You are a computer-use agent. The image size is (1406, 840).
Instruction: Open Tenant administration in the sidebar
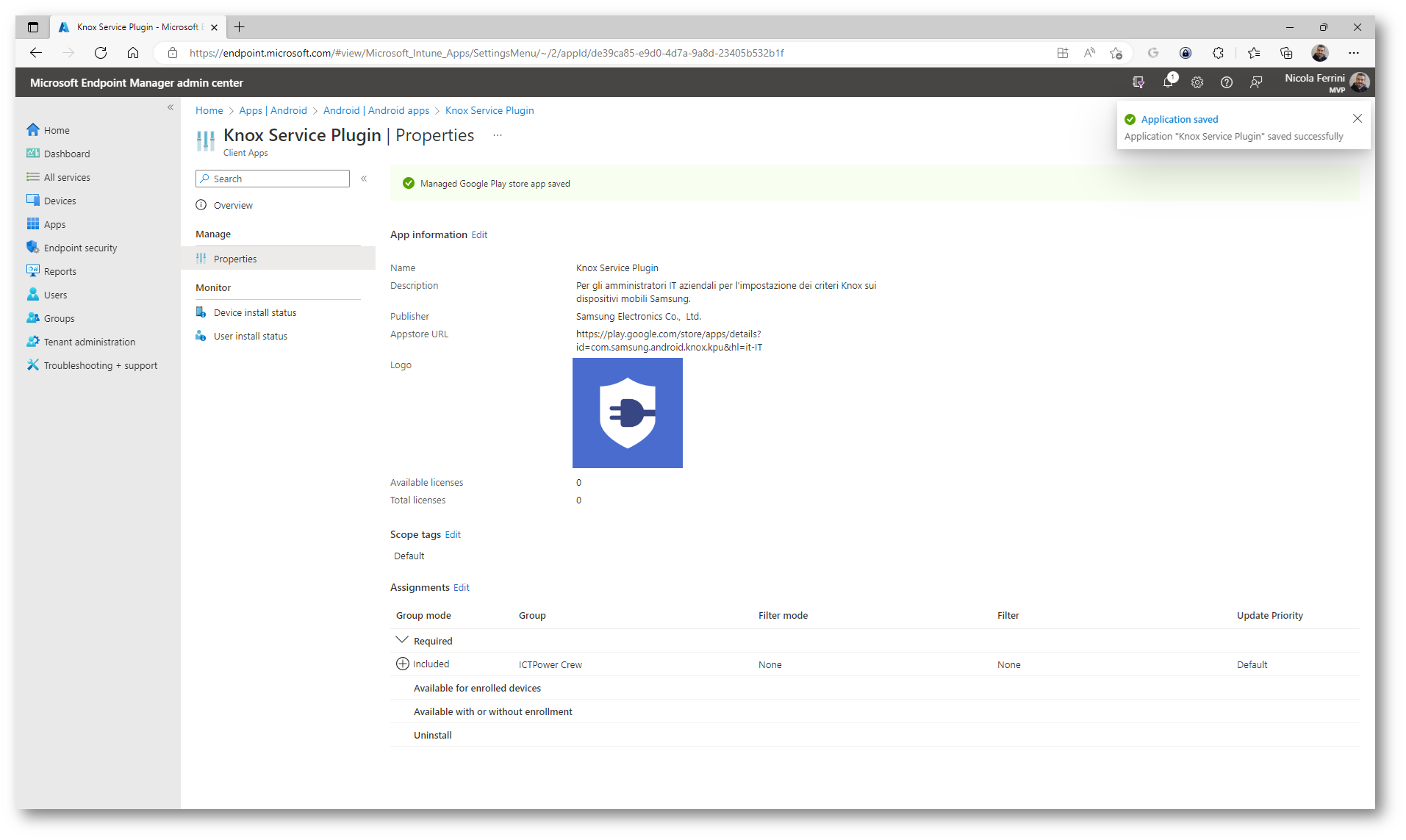click(x=81, y=342)
